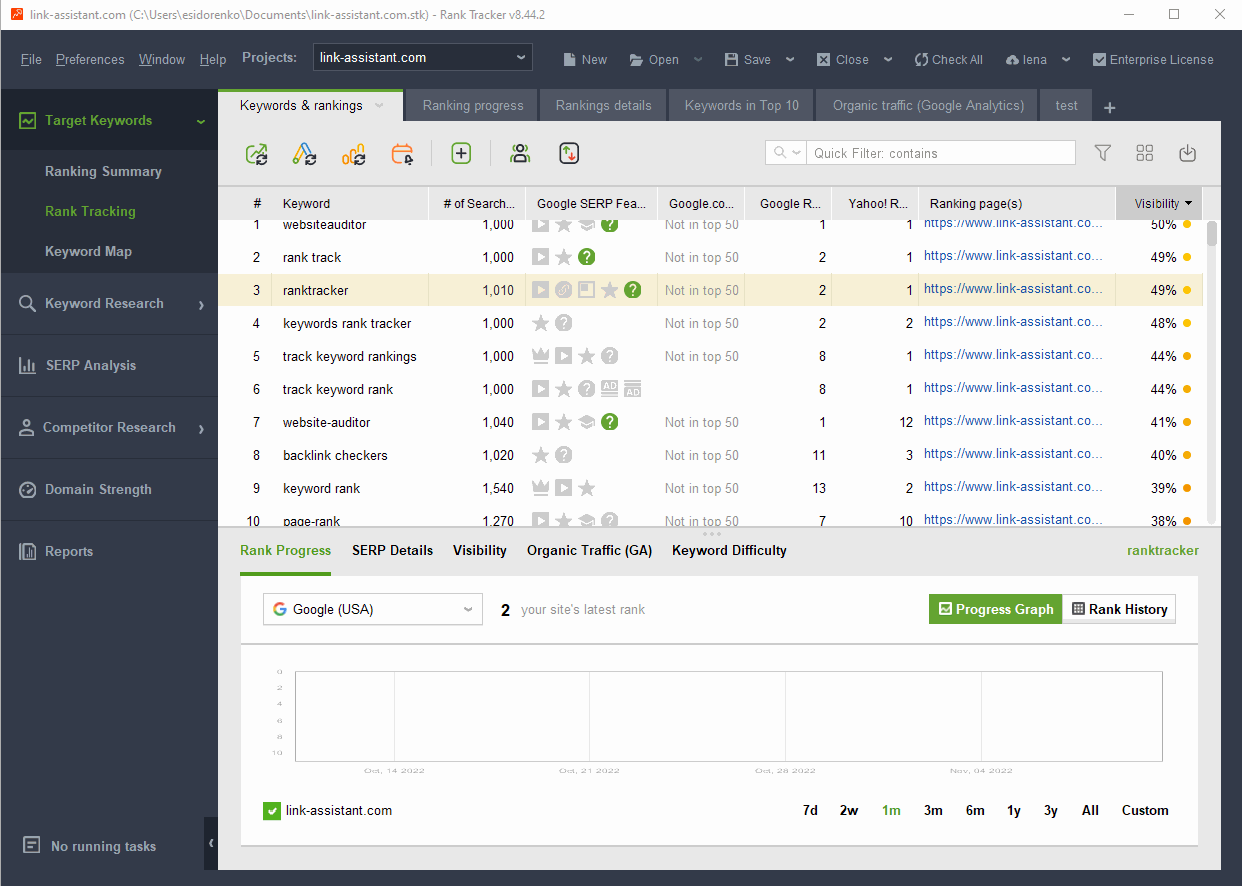Select the 7d time range
This screenshot has height=886, width=1242.
click(x=810, y=811)
